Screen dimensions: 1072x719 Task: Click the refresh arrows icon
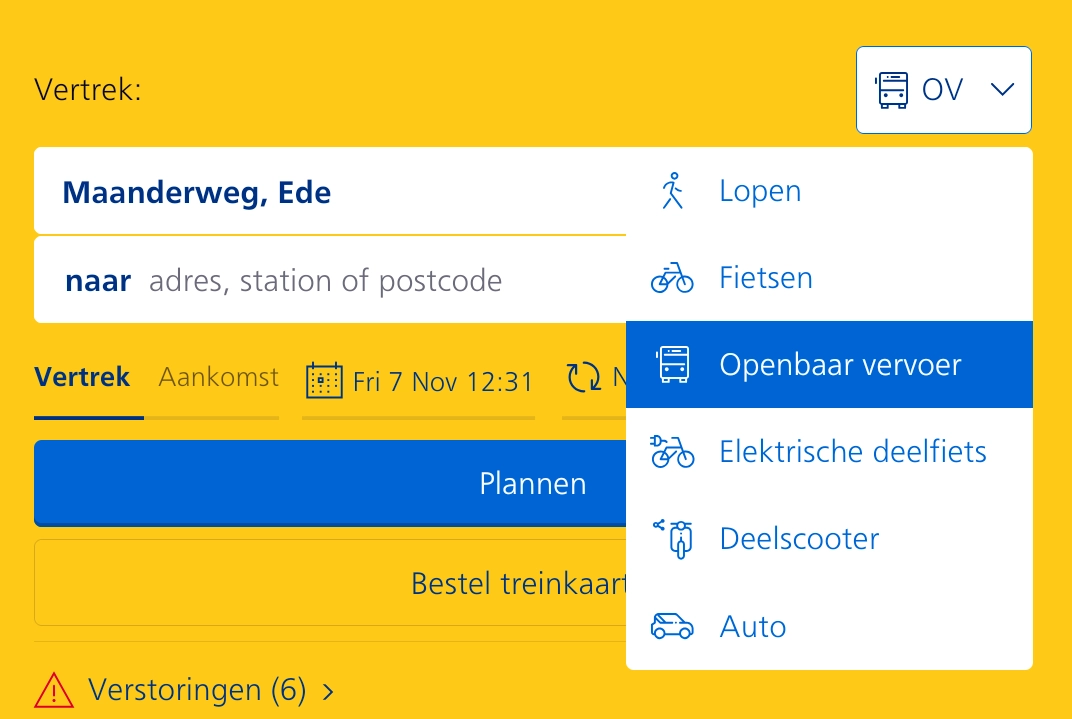(584, 377)
